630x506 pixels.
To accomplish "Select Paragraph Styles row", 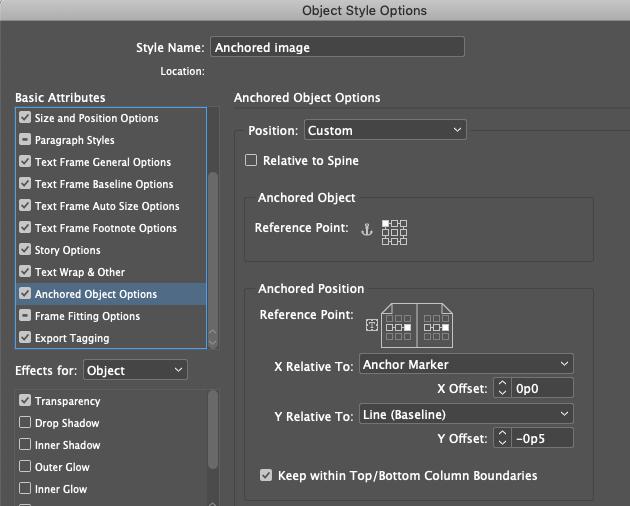I will pos(111,140).
